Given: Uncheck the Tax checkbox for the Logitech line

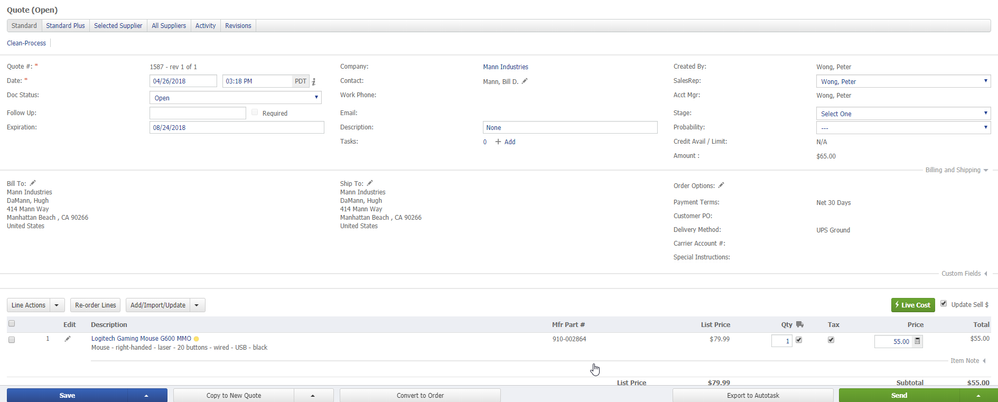Looking at the screenshot, I should click(x=831, y=340).
